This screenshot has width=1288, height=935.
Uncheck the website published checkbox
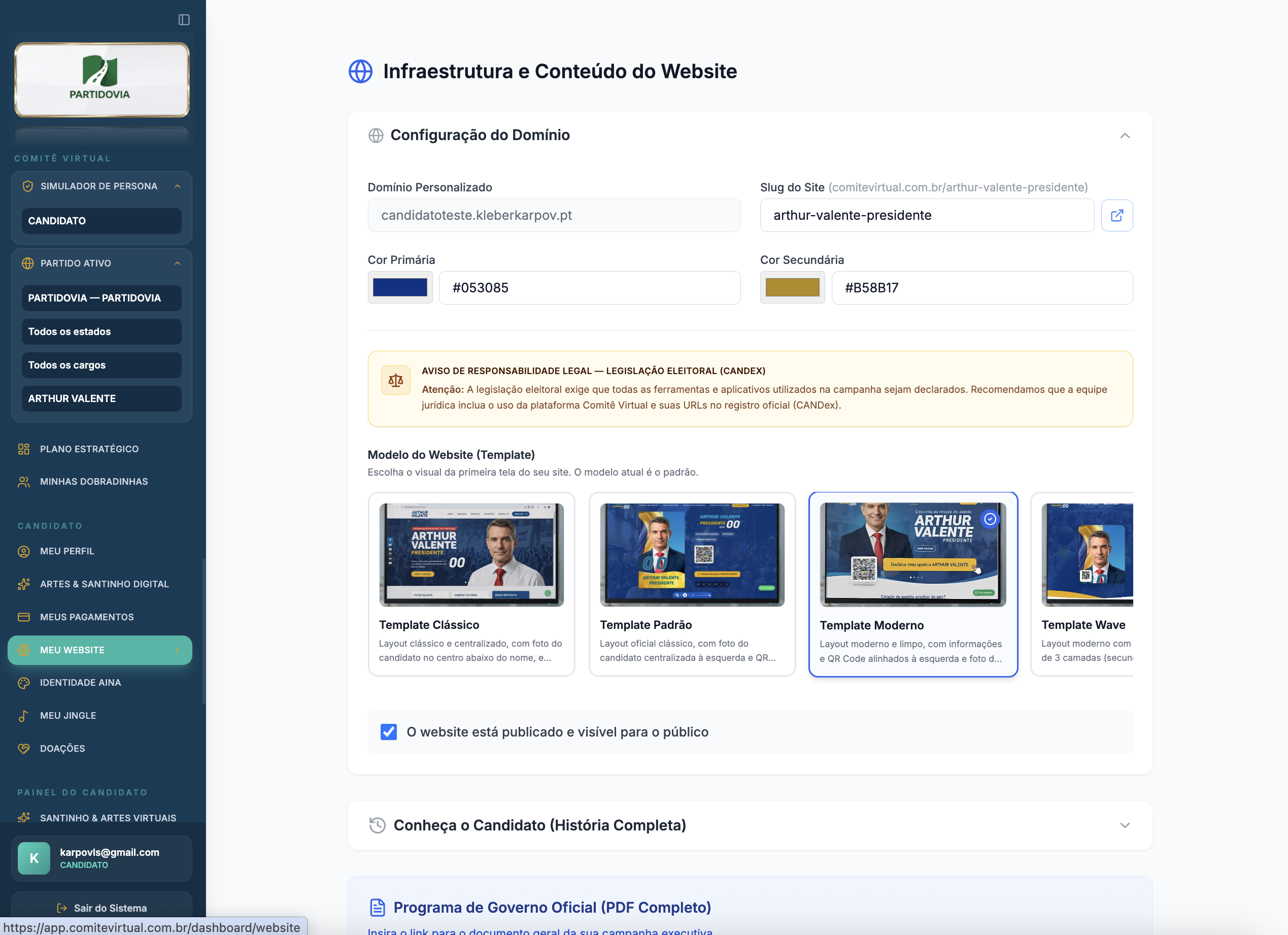pos(388,731)
